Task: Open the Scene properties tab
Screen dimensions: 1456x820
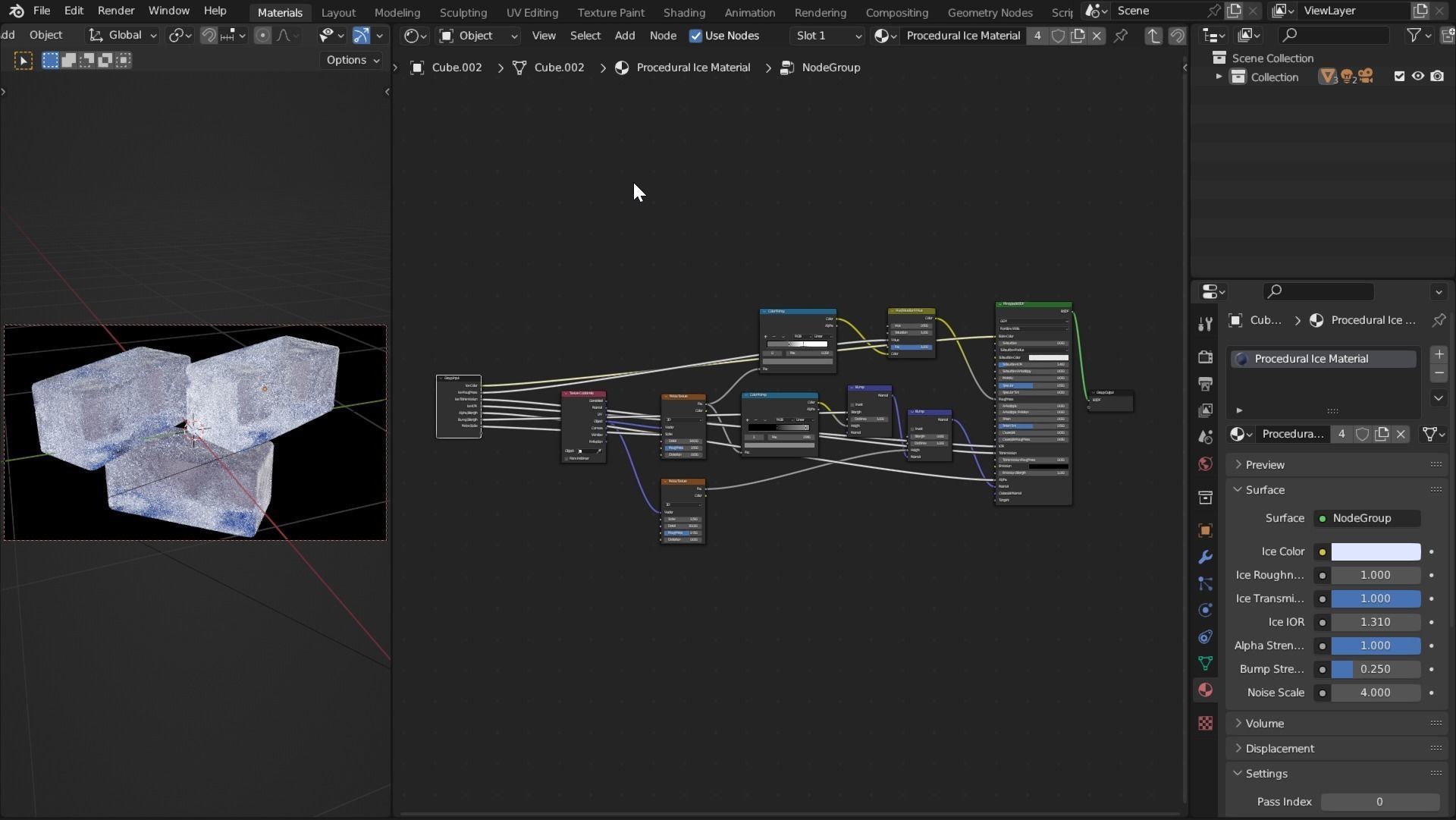Action: (x=1205, y=437)
